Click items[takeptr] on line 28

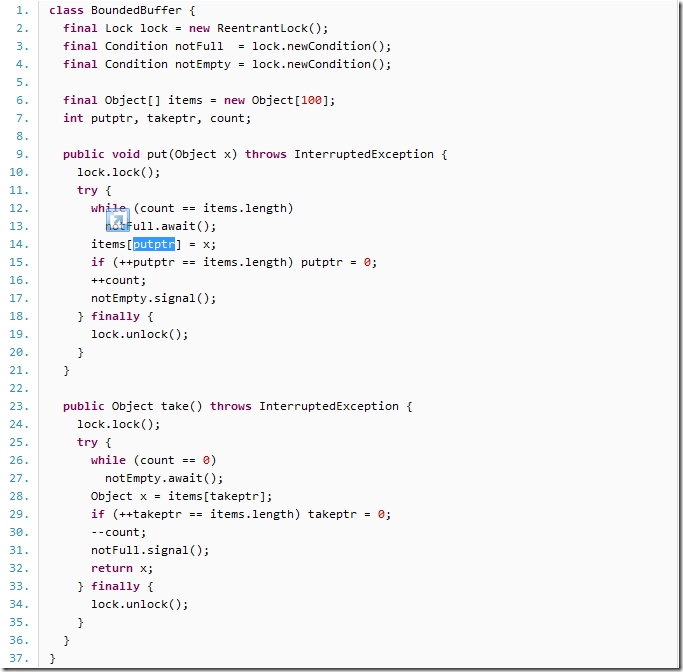point(216,496)
